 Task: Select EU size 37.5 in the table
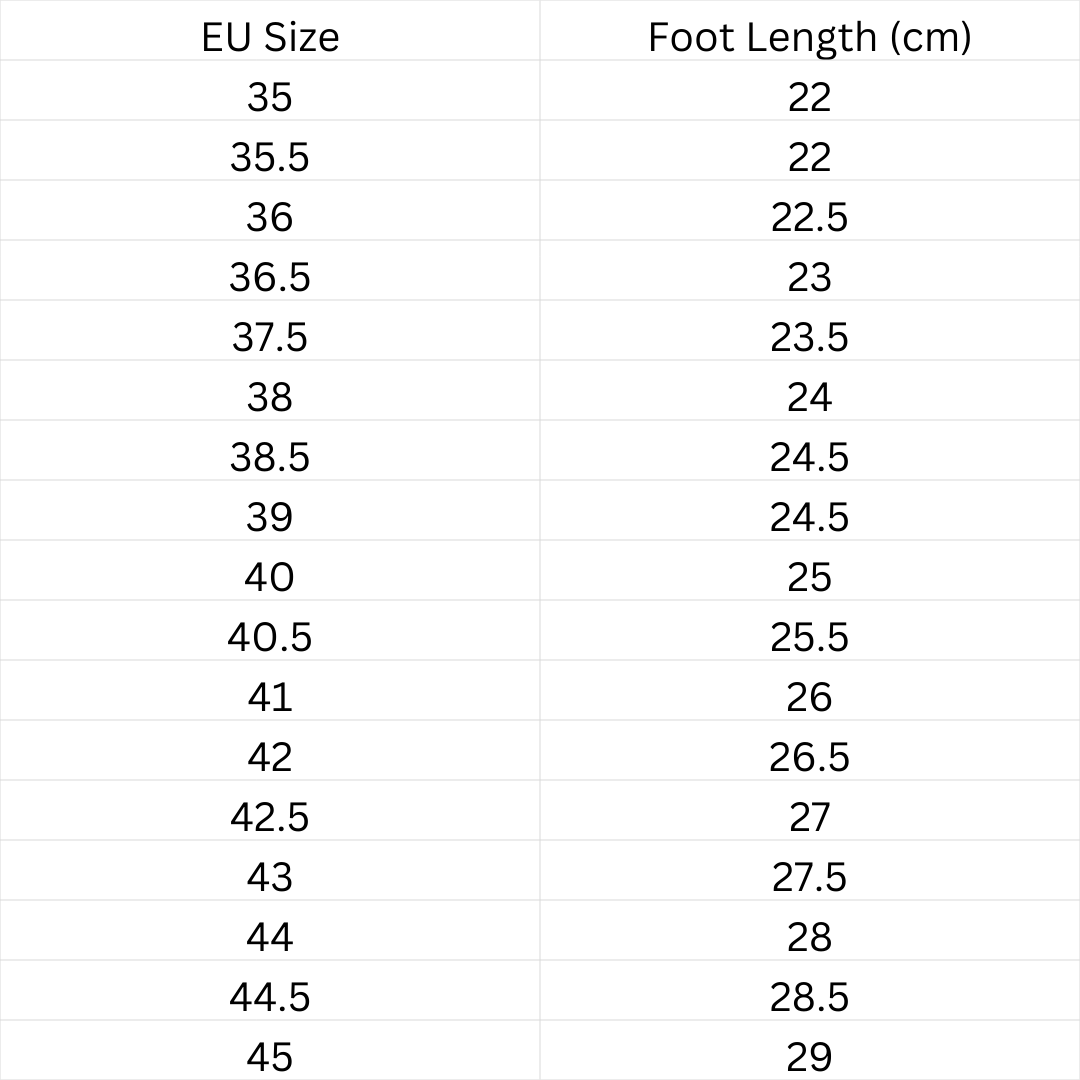click(270, 337)
